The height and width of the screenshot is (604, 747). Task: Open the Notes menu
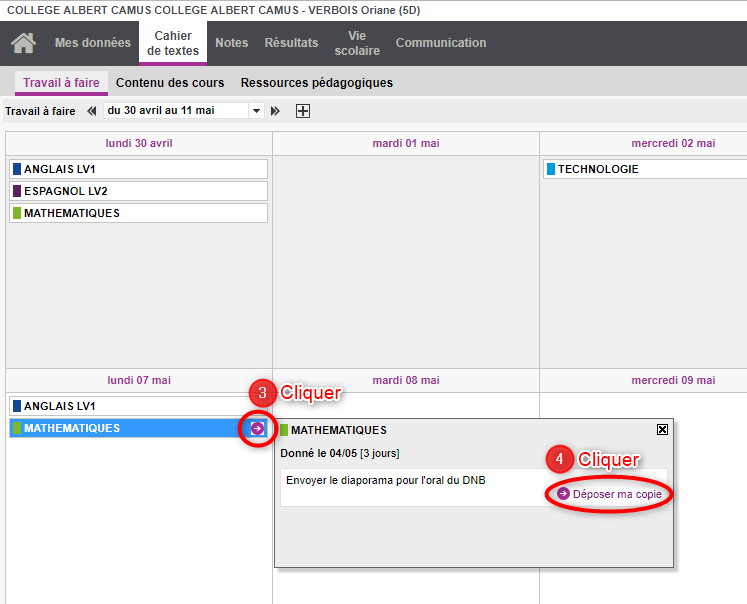click(x=231, y=43)
